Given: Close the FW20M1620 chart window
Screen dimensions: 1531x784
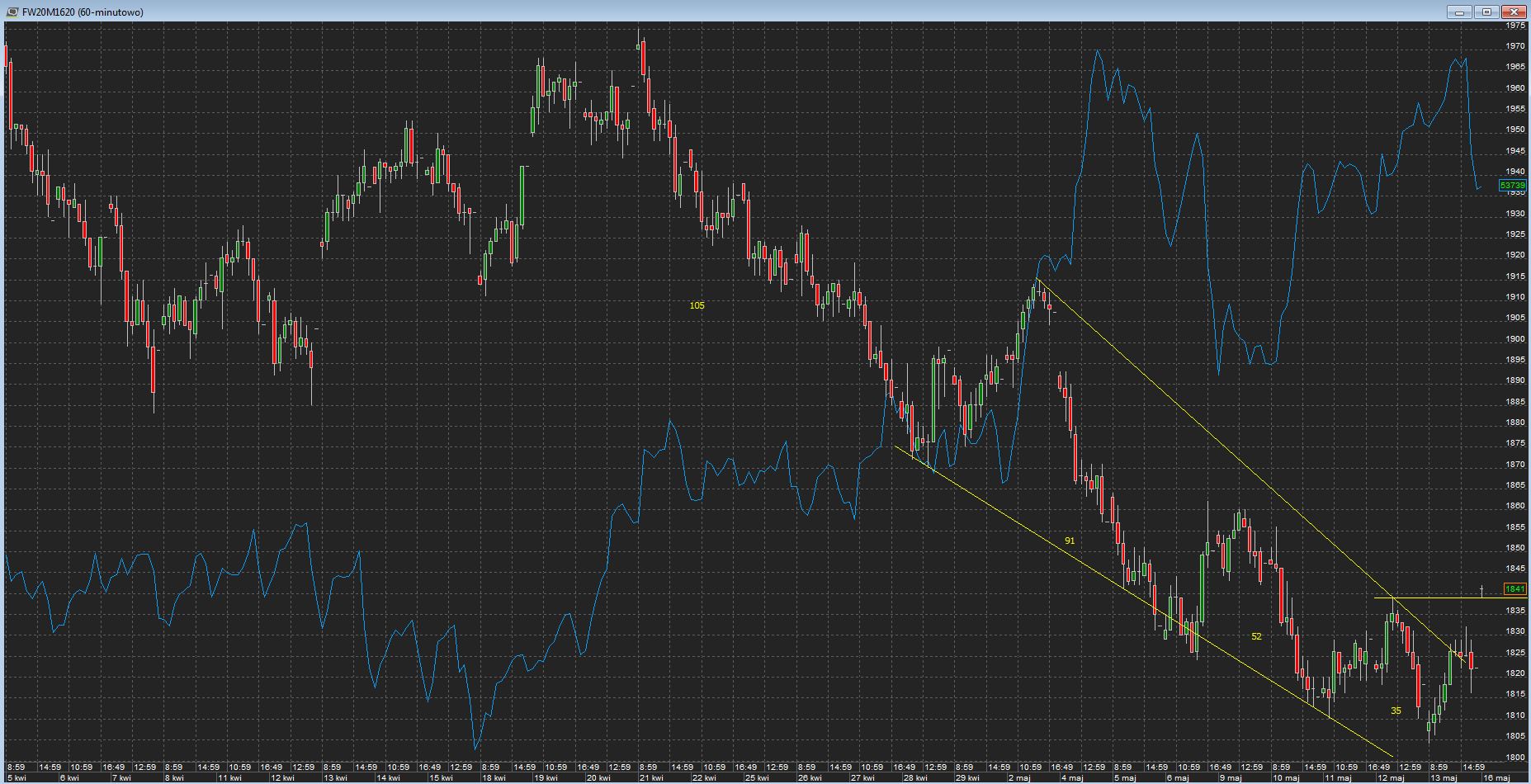Looking at the screenshot, I should (x=1514, y=12).
